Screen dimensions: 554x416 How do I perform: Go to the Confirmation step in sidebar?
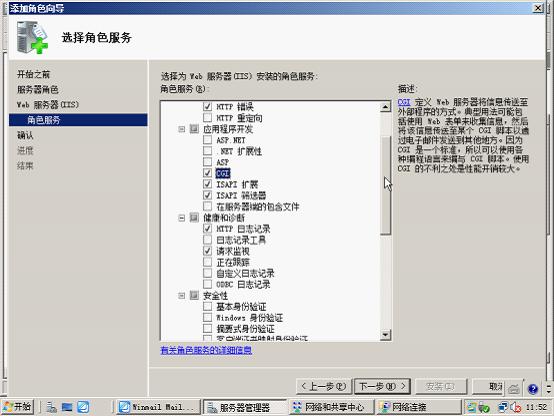pos(25,135)
